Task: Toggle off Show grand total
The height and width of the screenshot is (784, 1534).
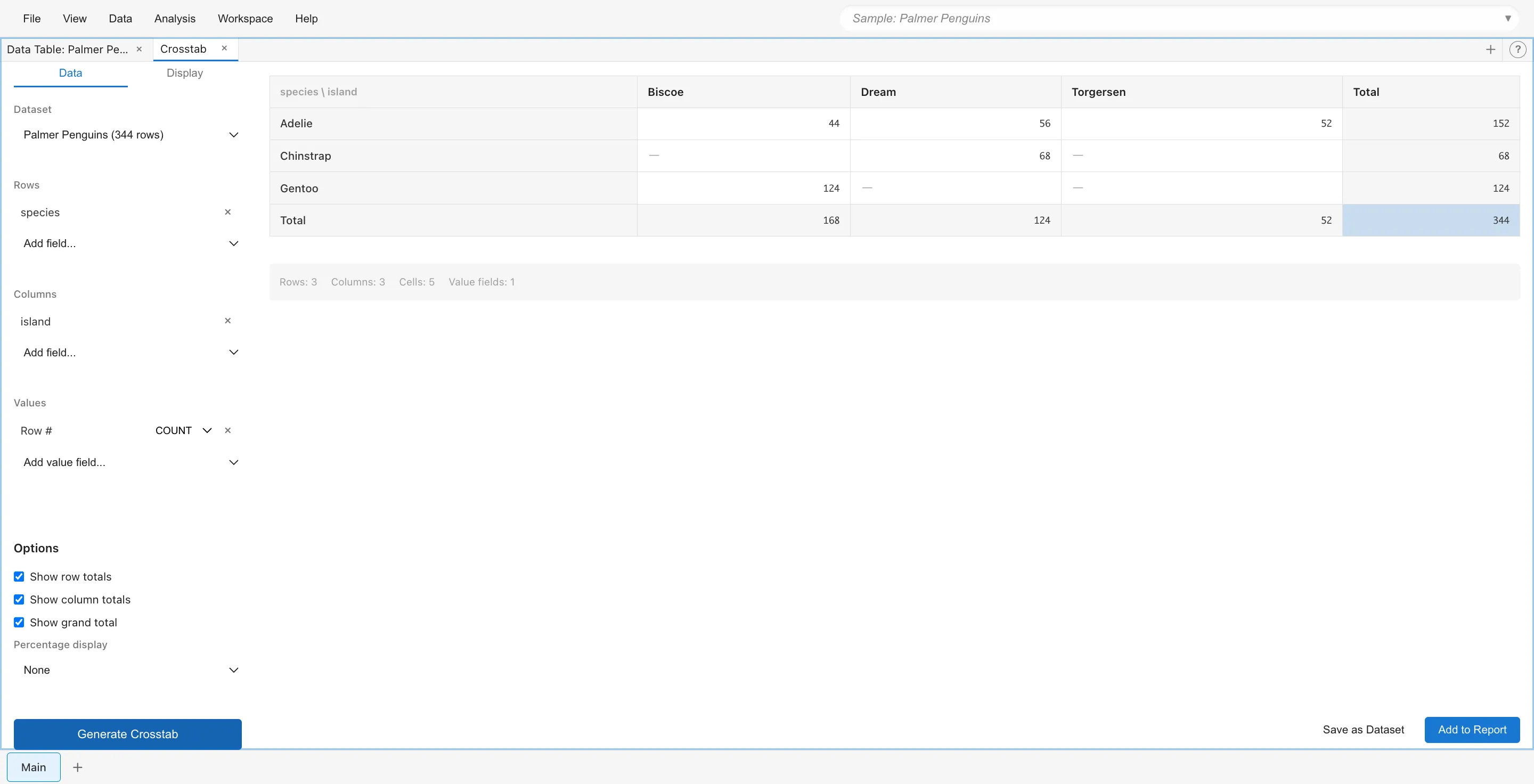Action: coord(20,622)
